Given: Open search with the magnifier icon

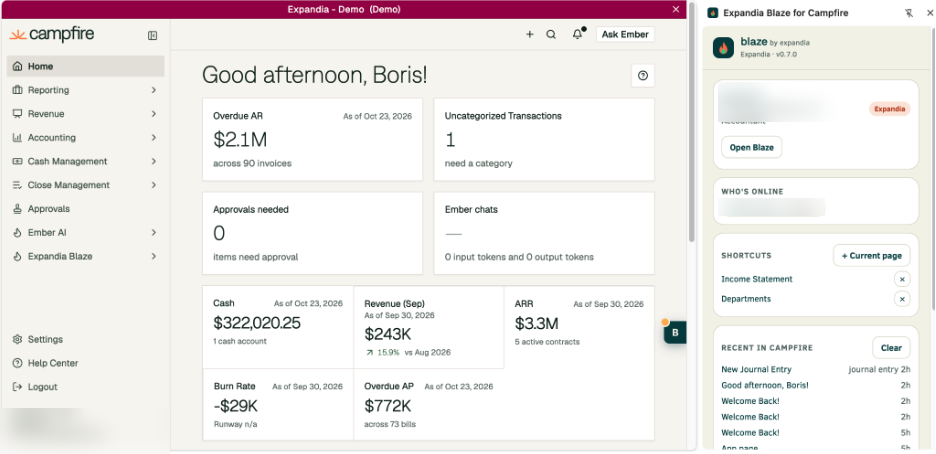Looking at the screenshot, I should click(x=551, y=35).
